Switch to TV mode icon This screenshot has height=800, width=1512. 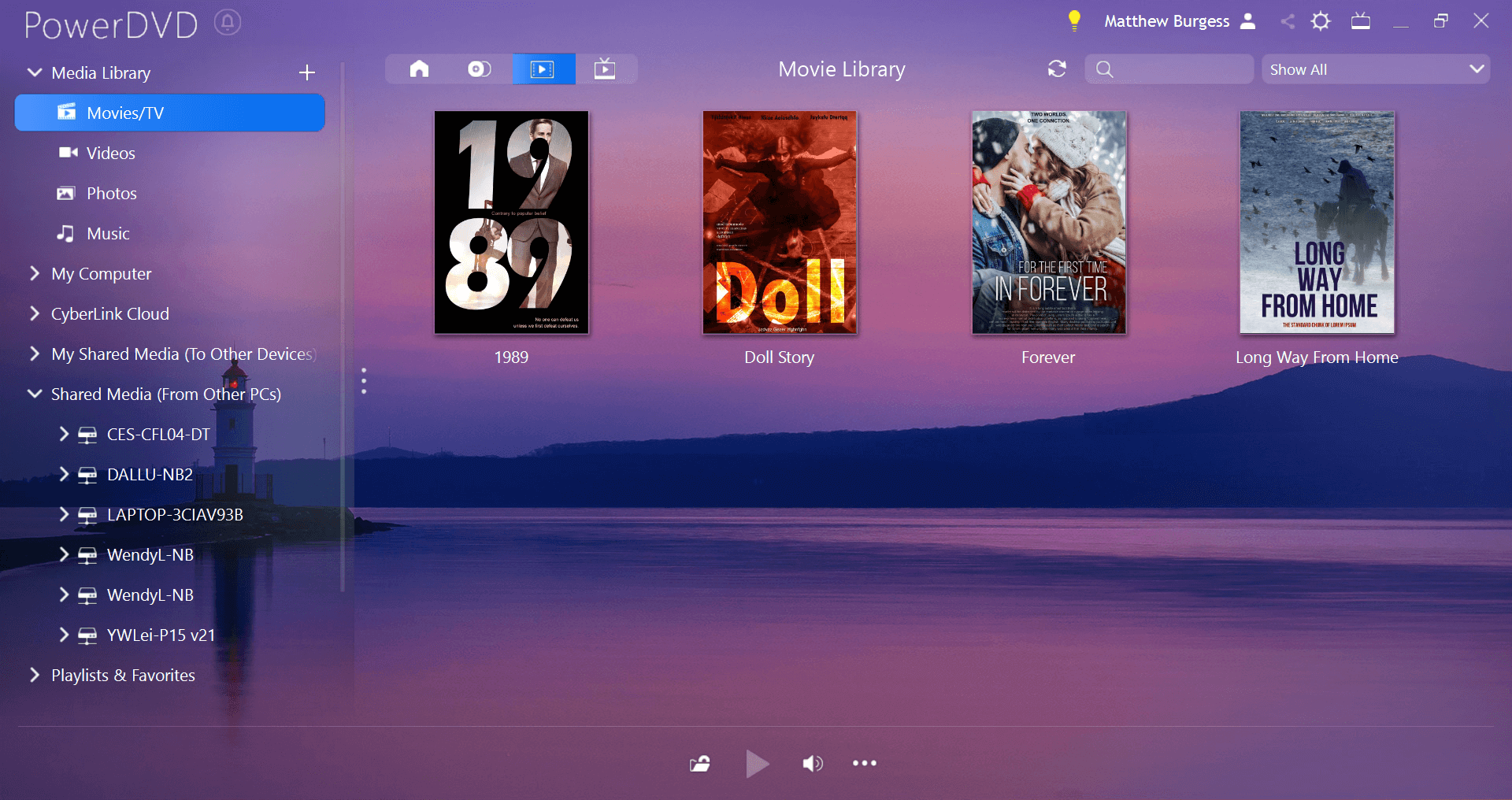coord(1361,21)
